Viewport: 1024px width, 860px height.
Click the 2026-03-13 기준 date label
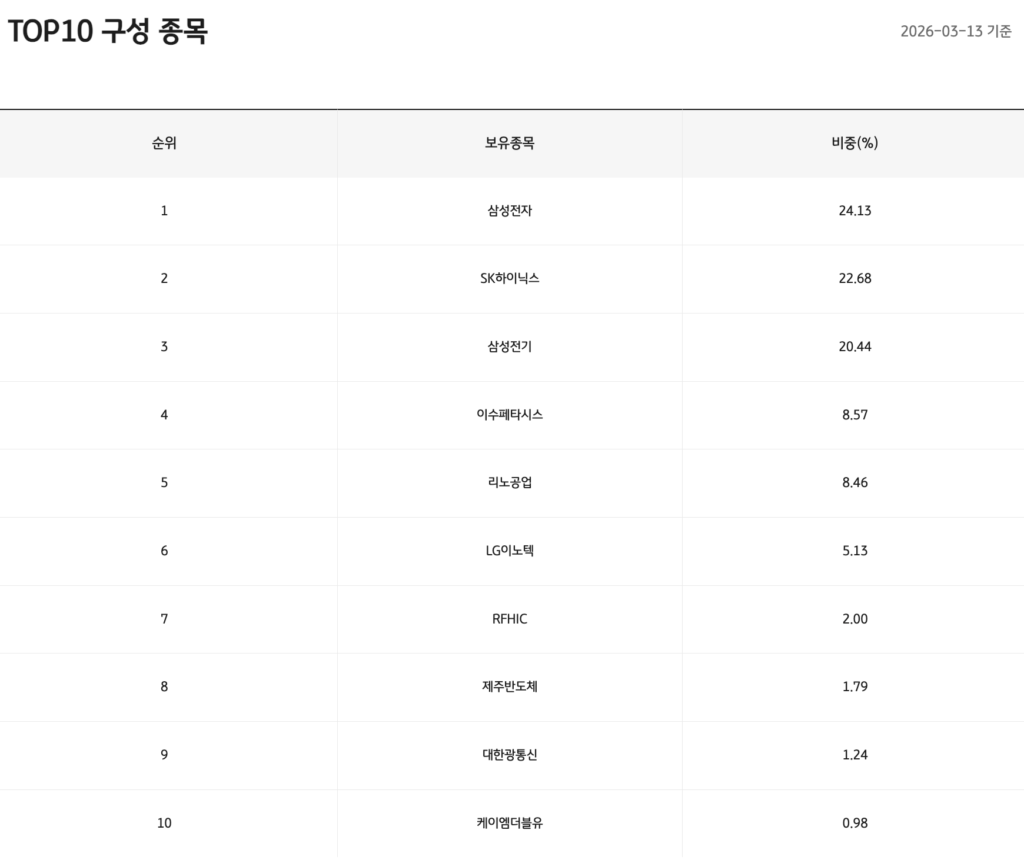click(955, 31)
